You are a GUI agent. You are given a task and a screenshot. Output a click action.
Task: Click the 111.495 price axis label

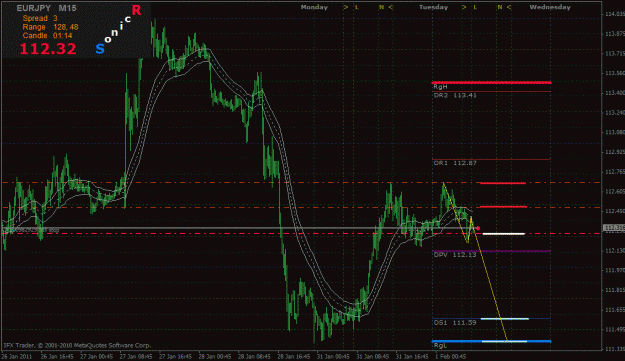coord(615,330)
